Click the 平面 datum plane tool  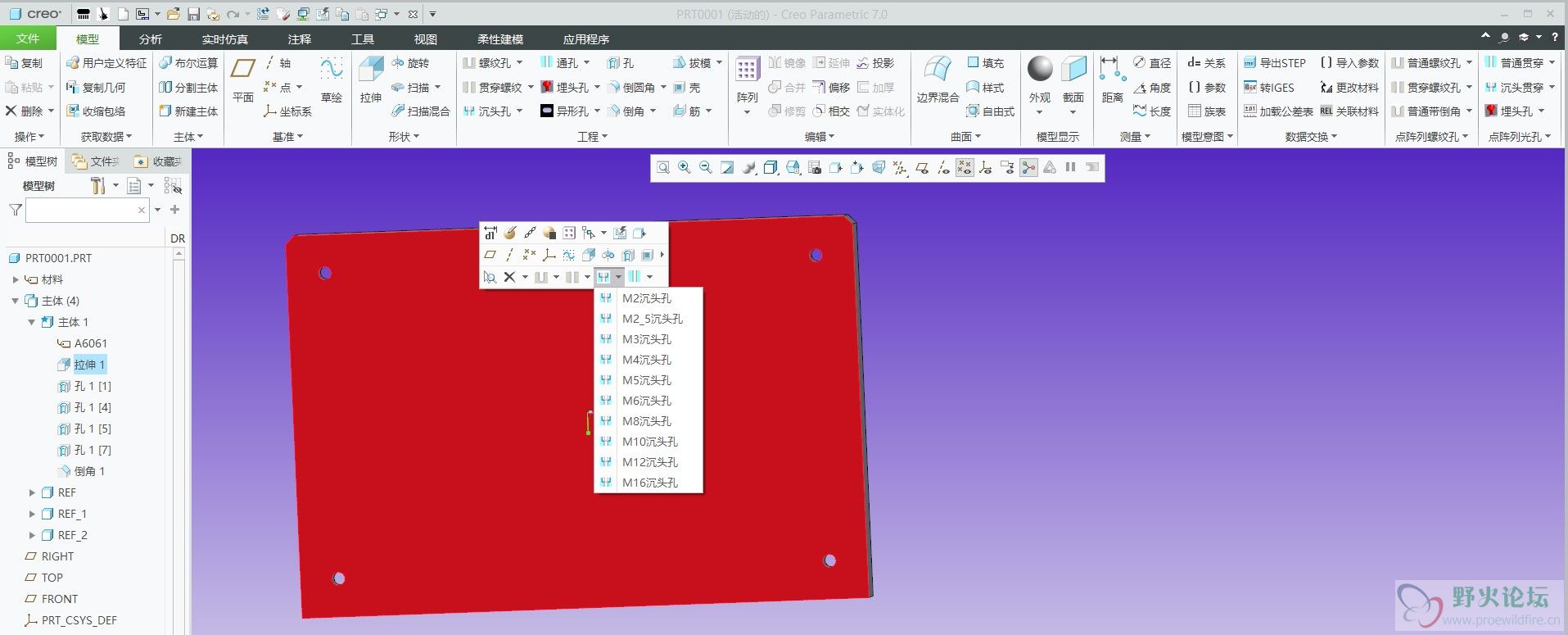click(243, 79)
